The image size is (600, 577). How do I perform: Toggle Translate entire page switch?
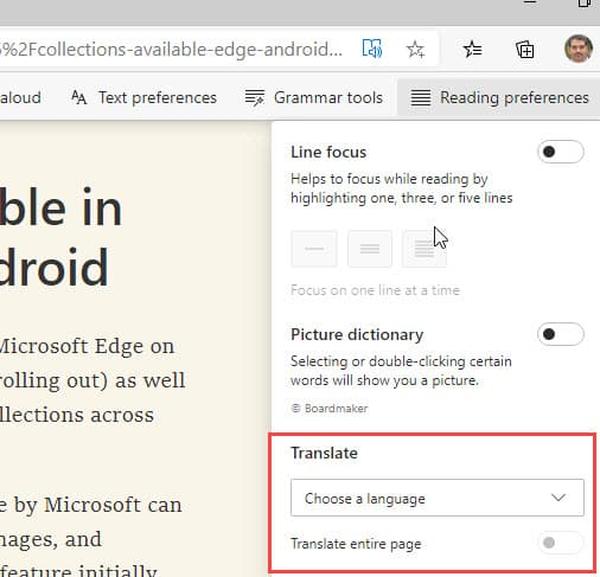coord(560,544)
